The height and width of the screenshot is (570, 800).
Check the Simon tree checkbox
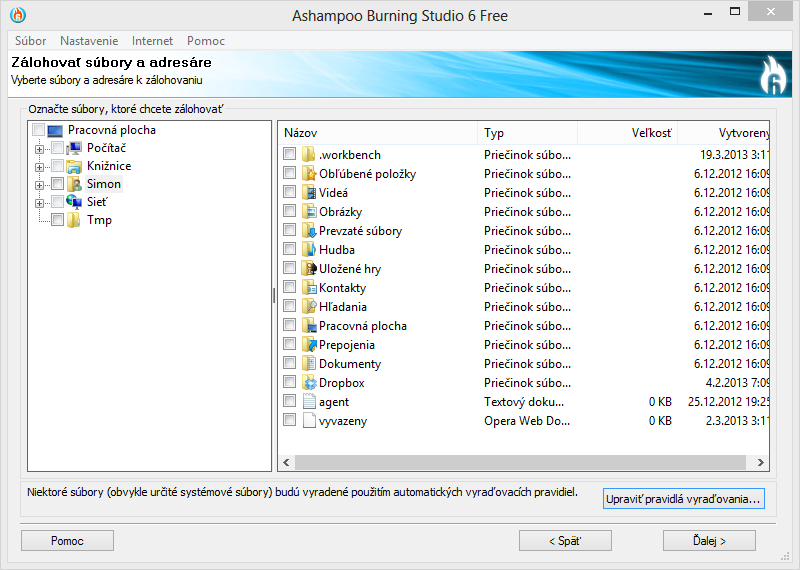(58, 184)
